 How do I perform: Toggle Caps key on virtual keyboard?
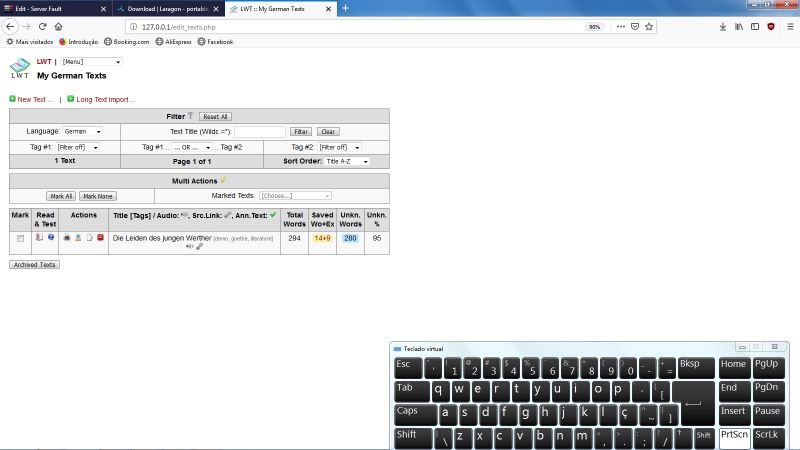pos(415,414)
